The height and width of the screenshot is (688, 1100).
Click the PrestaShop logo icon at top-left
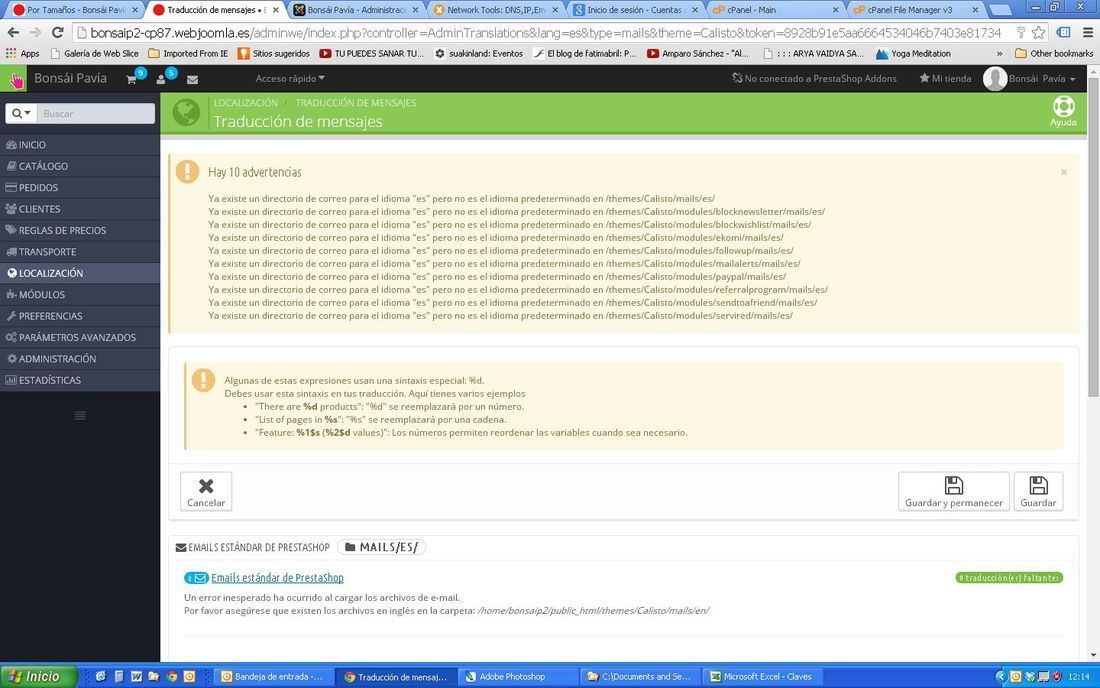coord(13,79)
